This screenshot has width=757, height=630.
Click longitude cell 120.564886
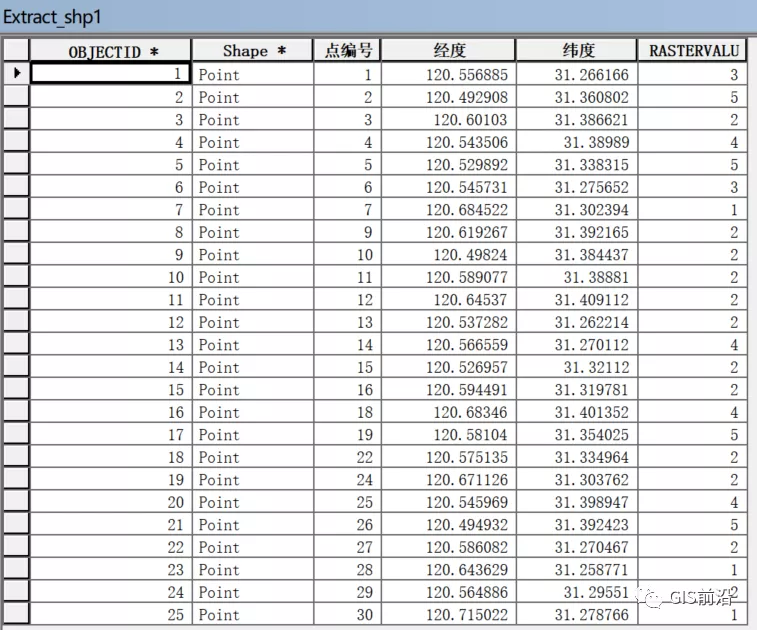[449, 592]
